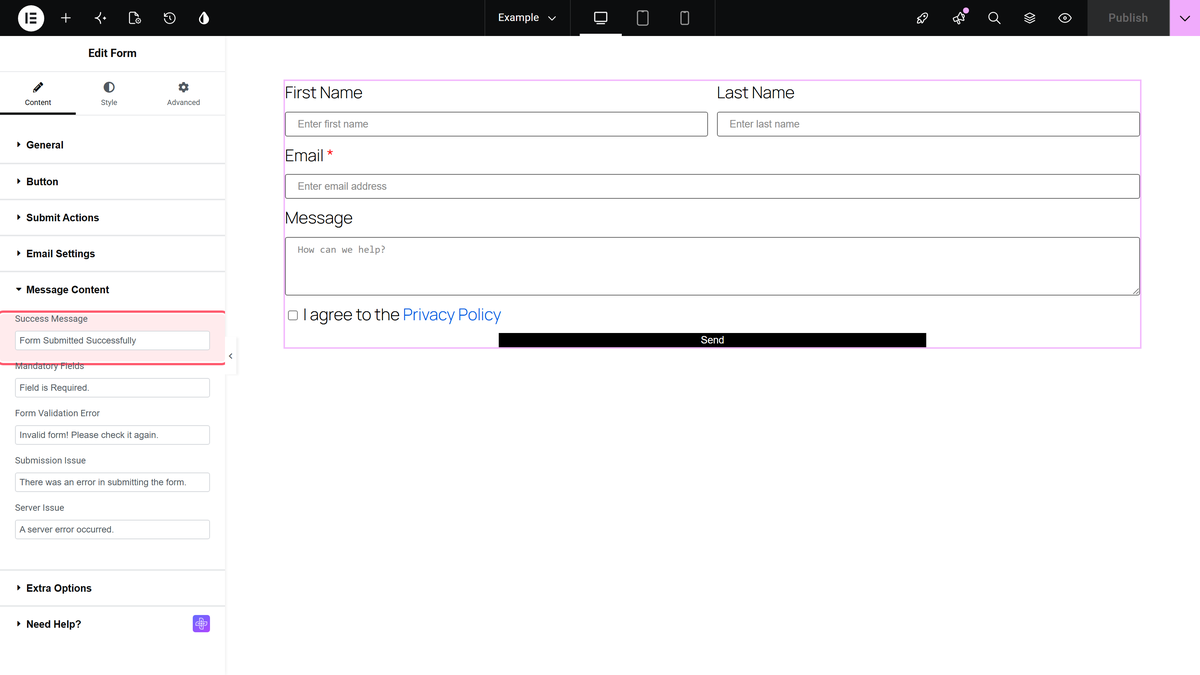Expand Need Help section

(x=113, y=624)
